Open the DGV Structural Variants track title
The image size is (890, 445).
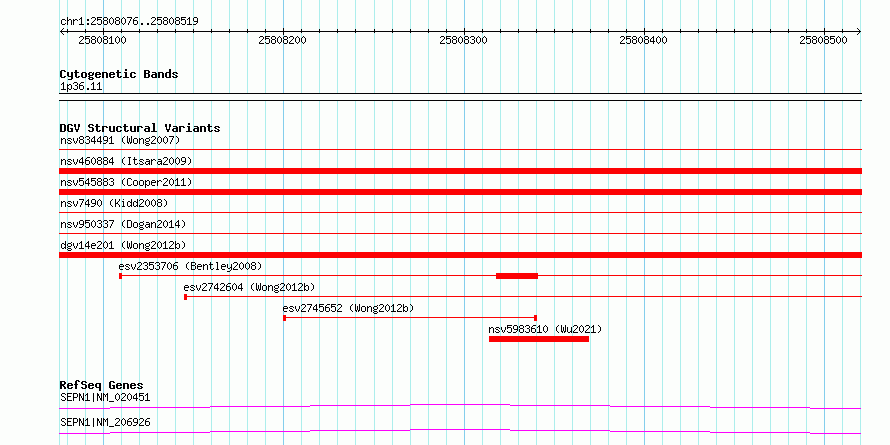click(140, 128)
